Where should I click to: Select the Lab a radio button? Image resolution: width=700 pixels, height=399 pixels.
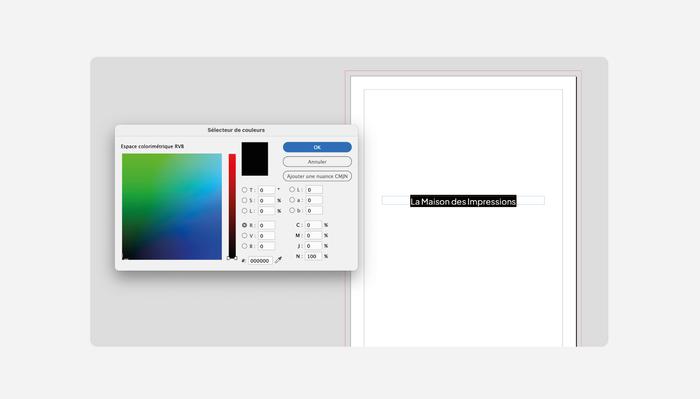point(292,200)
